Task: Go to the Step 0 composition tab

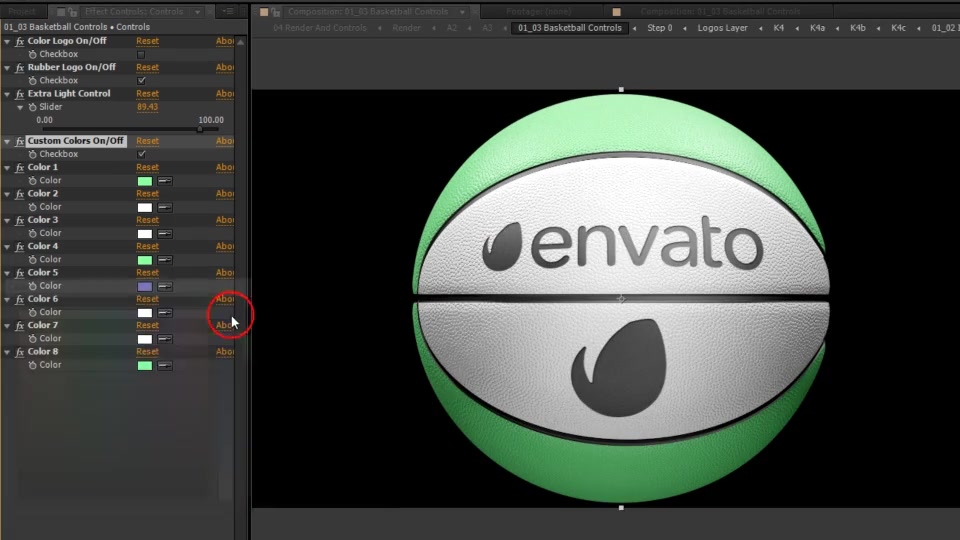Action: [x=659, y=28]
